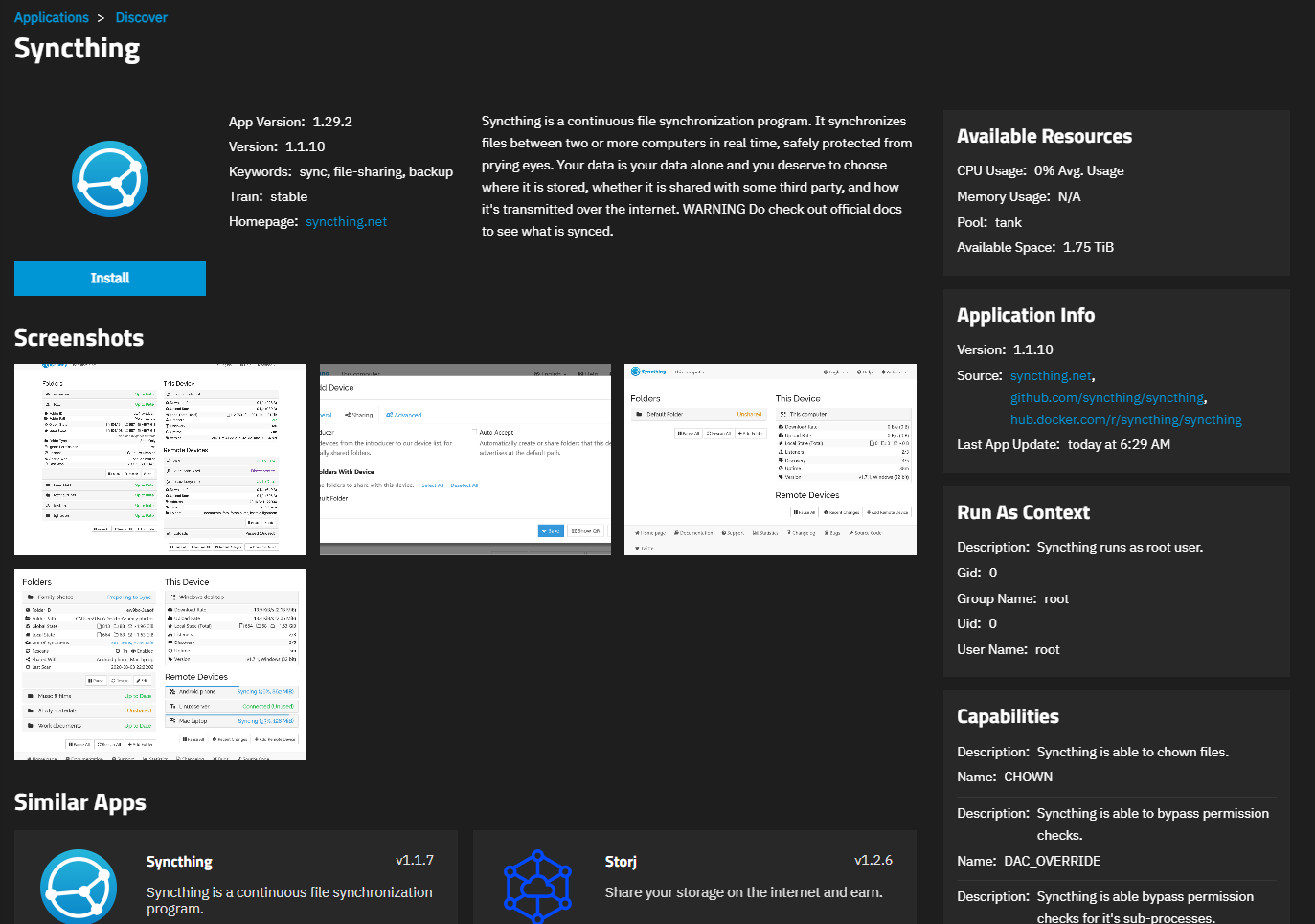Click the Available Resources heading
This screenshot has height=924, width=1315.
pos(1044,136)
